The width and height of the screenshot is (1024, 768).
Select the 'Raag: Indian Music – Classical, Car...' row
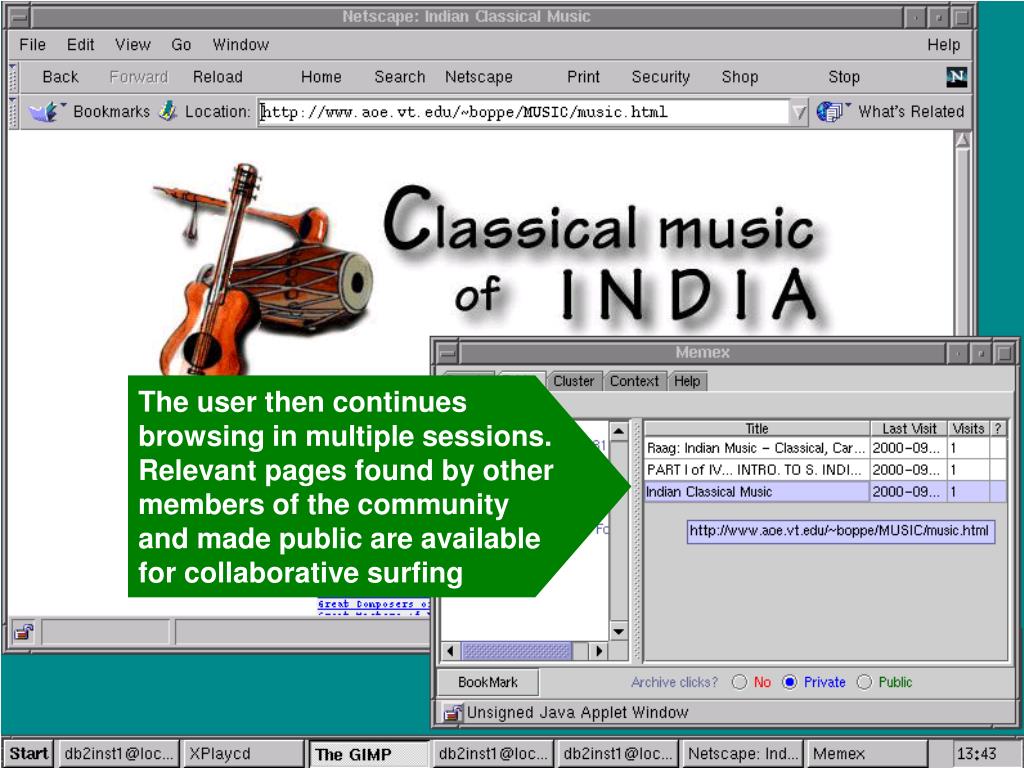pyautogui.click(x=825, y=449)
